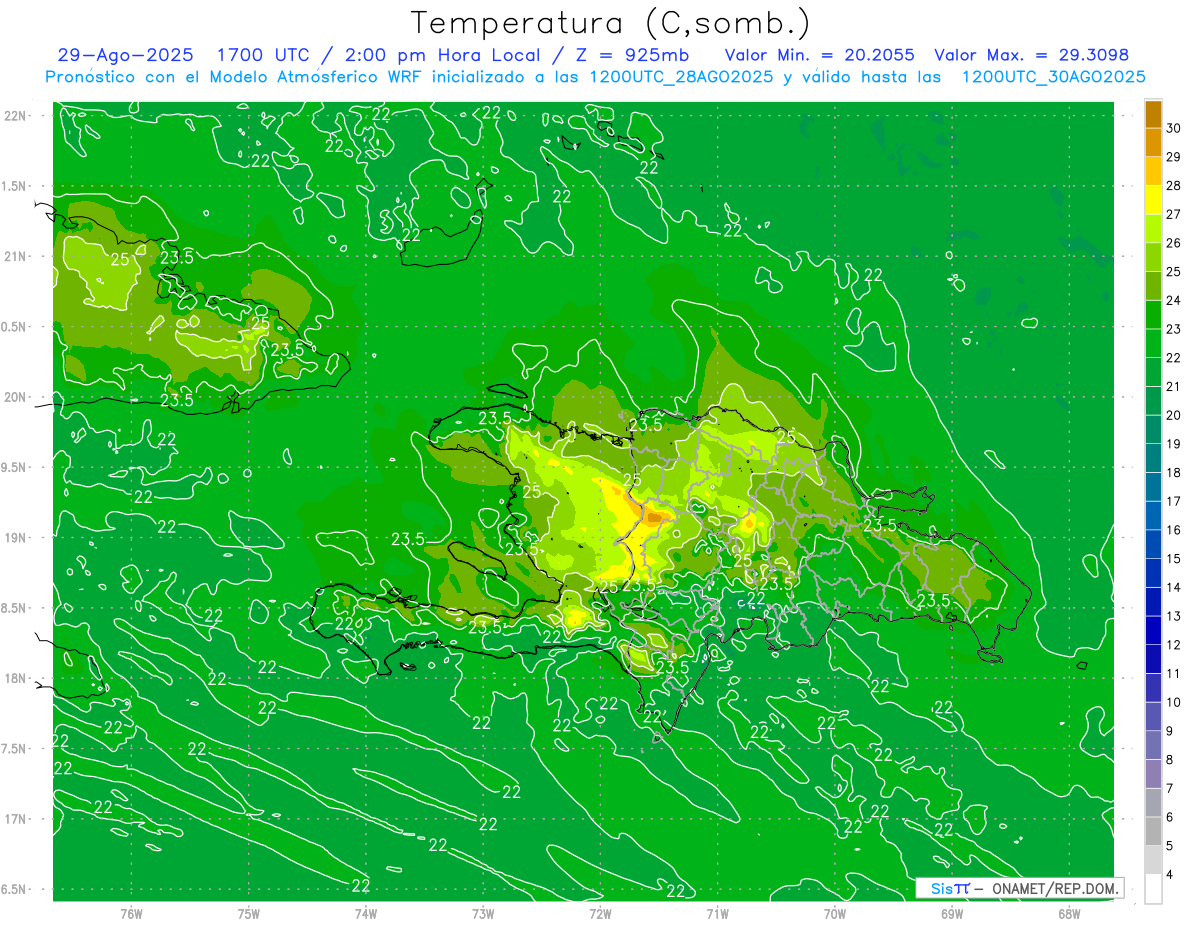Click the legend scale value "24"

(x=1173, y=301)
